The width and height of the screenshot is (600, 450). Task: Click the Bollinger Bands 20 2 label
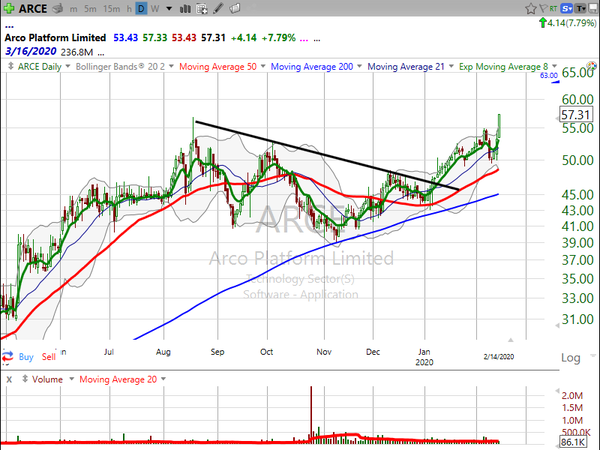pos(120,67)
